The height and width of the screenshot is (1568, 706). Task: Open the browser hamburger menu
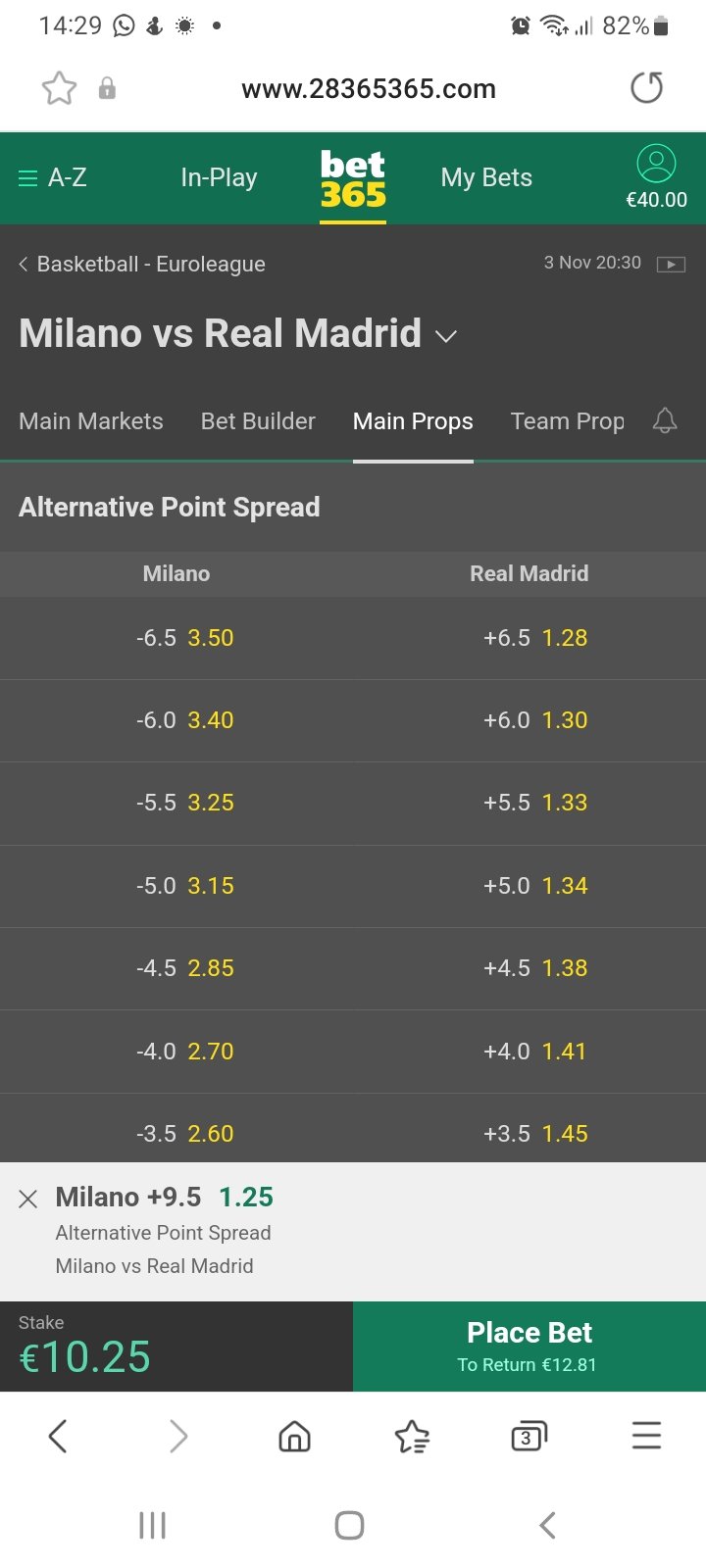tap(646, 1437)
